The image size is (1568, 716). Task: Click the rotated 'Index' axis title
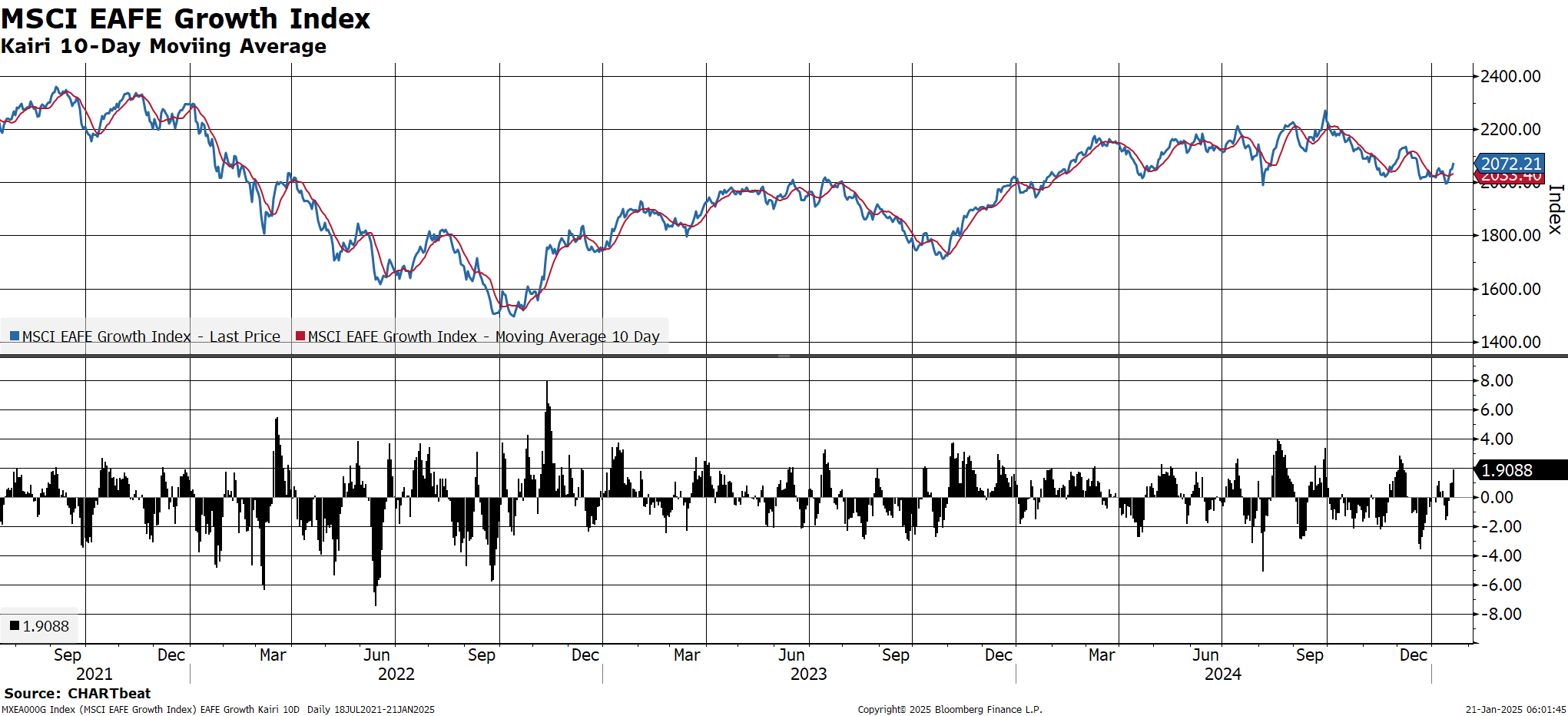pos(1556,209)
